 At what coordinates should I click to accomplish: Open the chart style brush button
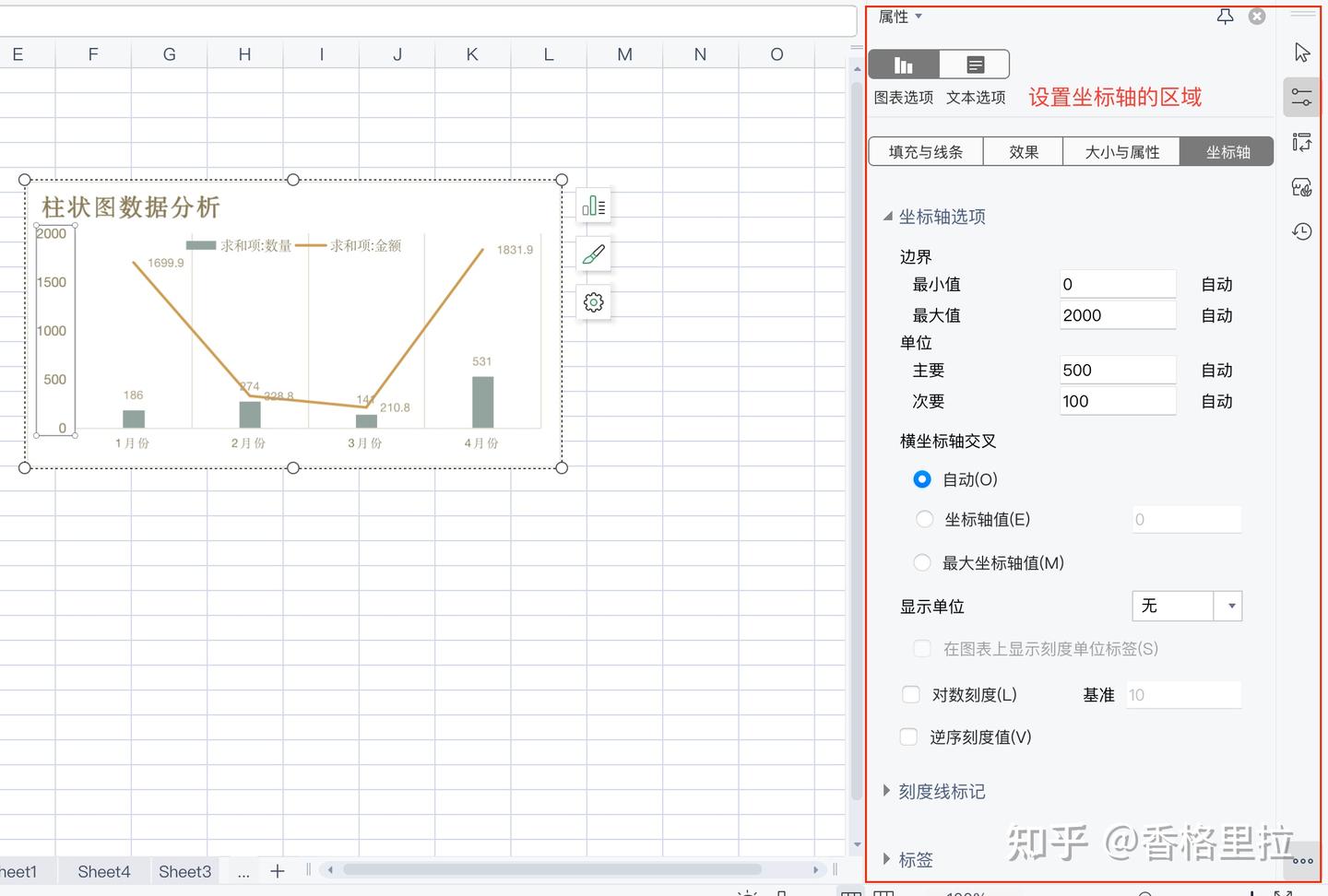click(594, 254)
